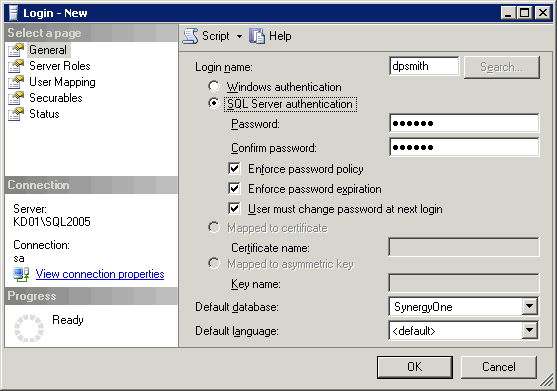Click the User Mapping page icon
The width and height of the screenshot is (557, 391).
pos(16,82)
